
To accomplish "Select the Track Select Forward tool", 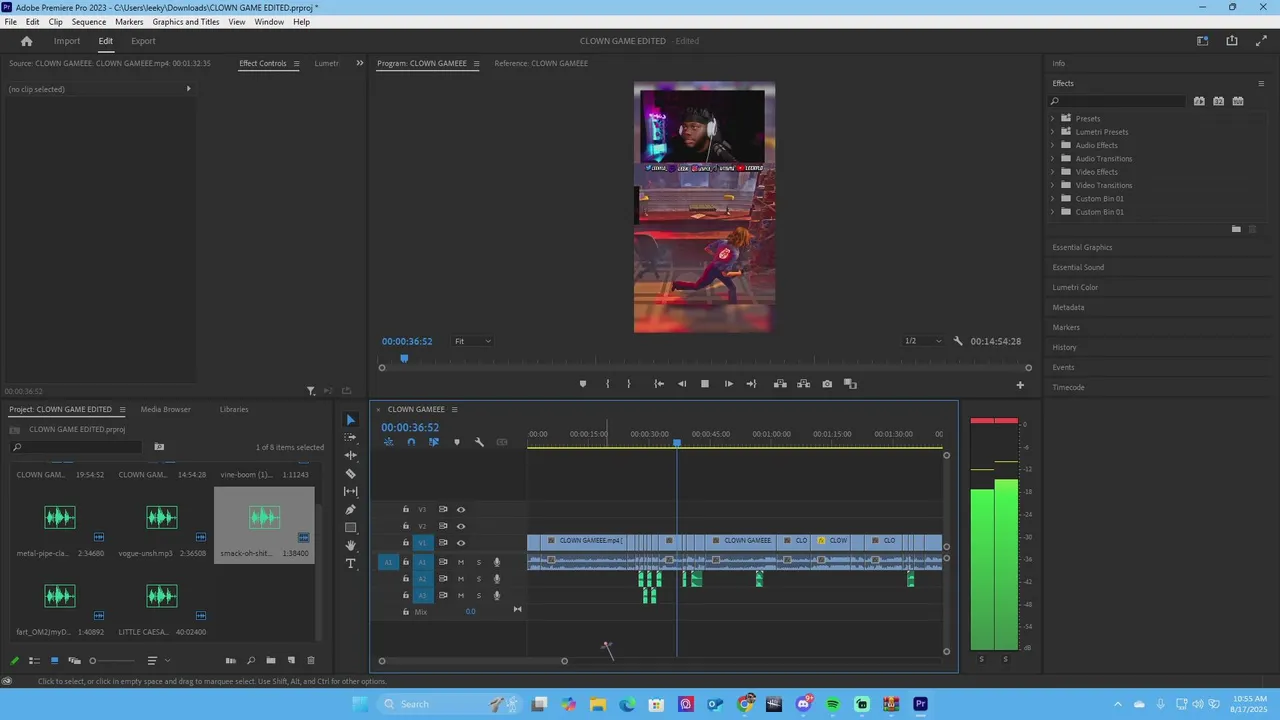I will (351, 438).
